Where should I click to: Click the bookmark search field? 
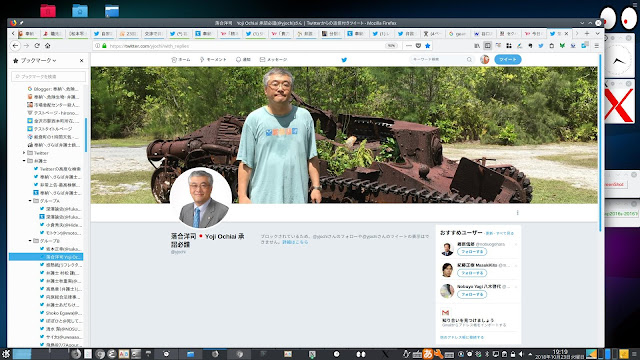click(x=49, y=76)
